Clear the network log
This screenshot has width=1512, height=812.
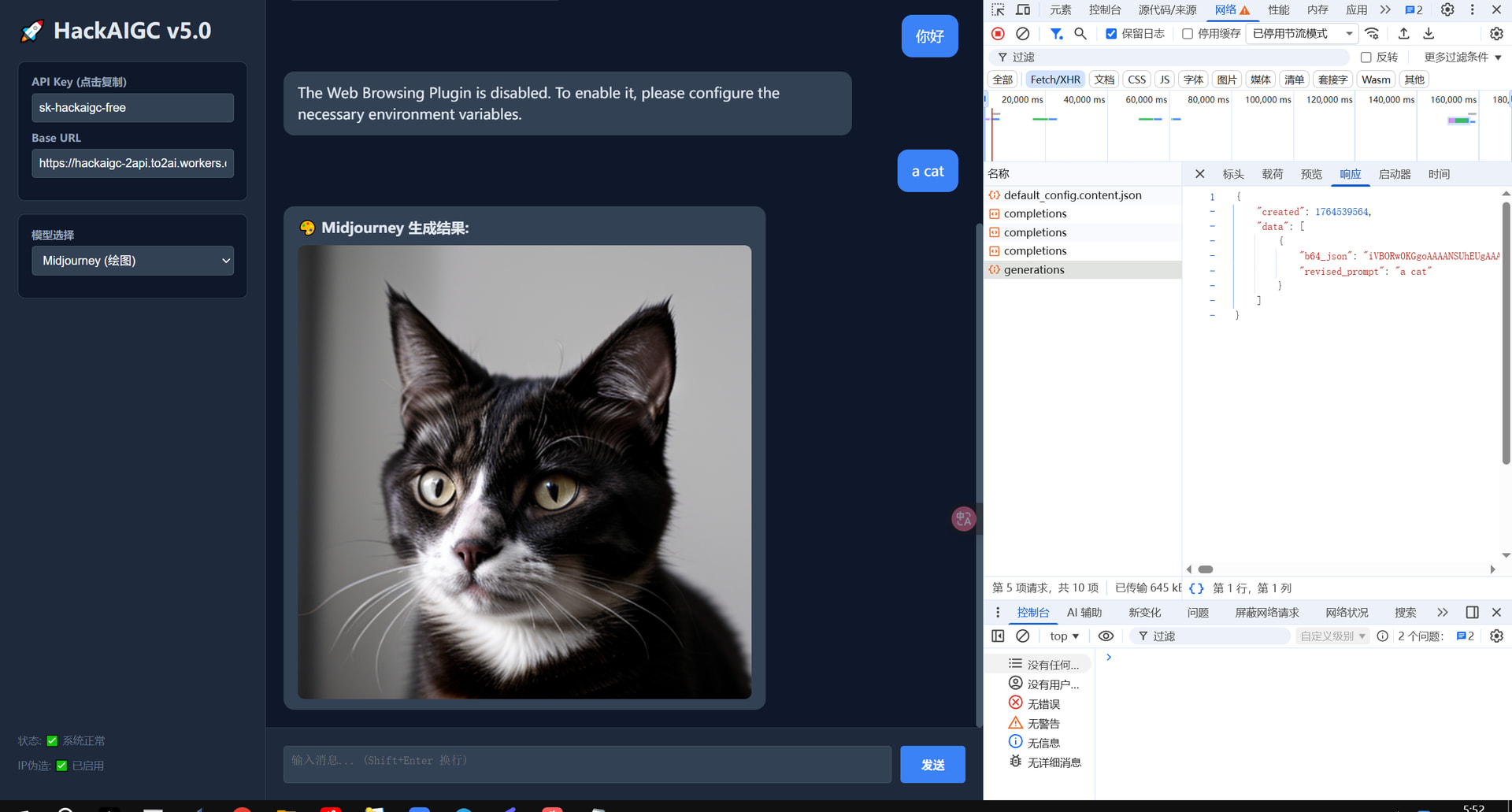(x=1022, y=34)
